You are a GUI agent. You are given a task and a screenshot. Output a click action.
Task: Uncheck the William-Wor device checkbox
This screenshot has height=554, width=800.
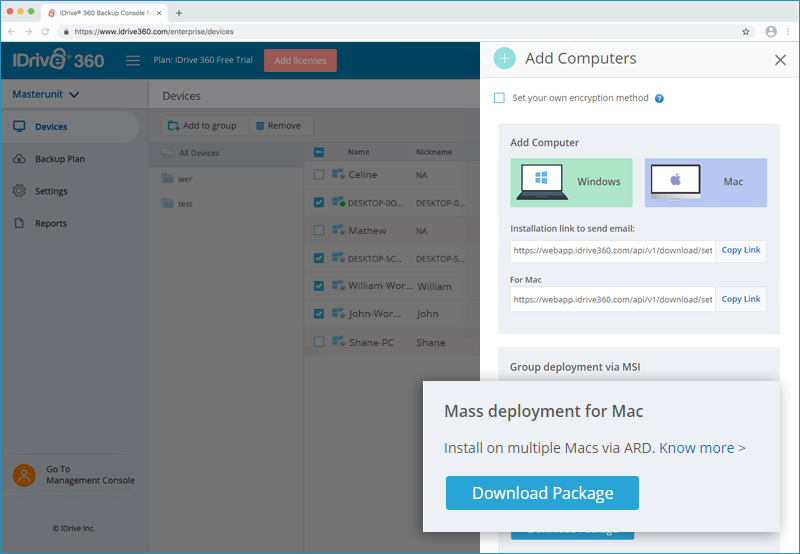coord(319,286)
